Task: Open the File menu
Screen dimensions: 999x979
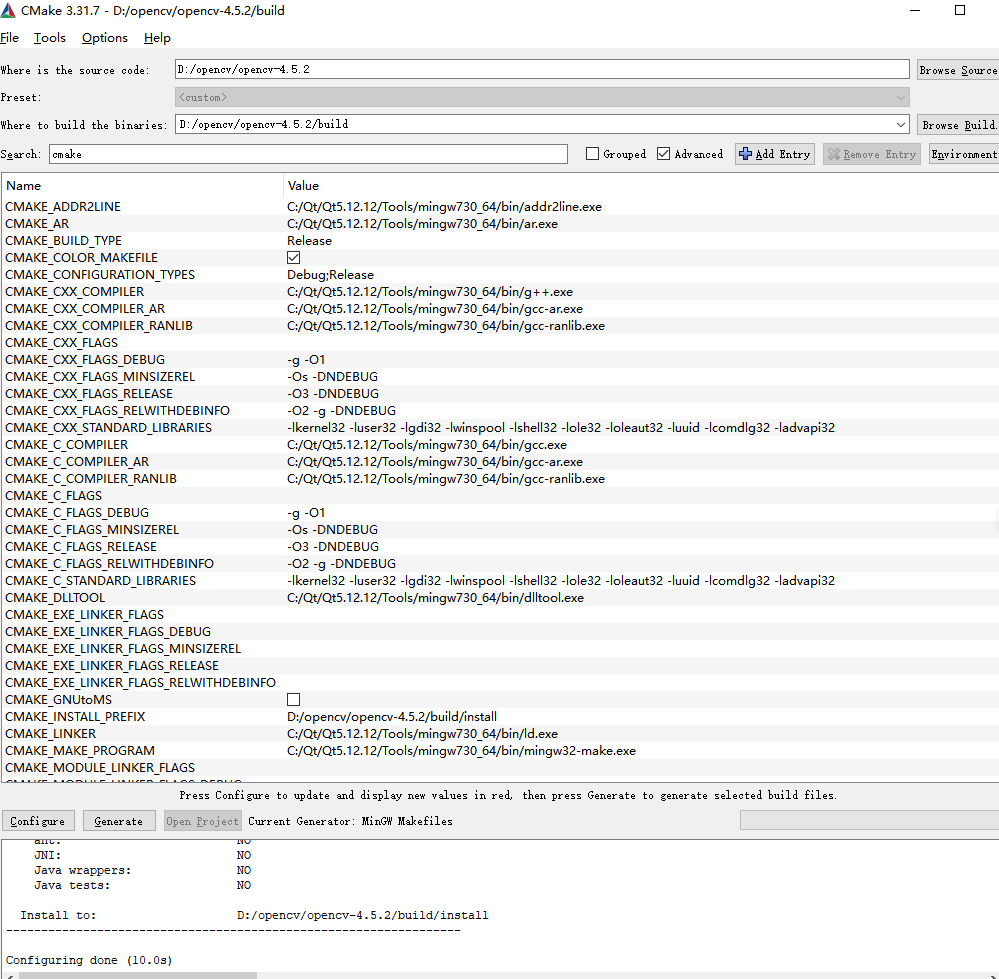Action: (x=10, y=38)
